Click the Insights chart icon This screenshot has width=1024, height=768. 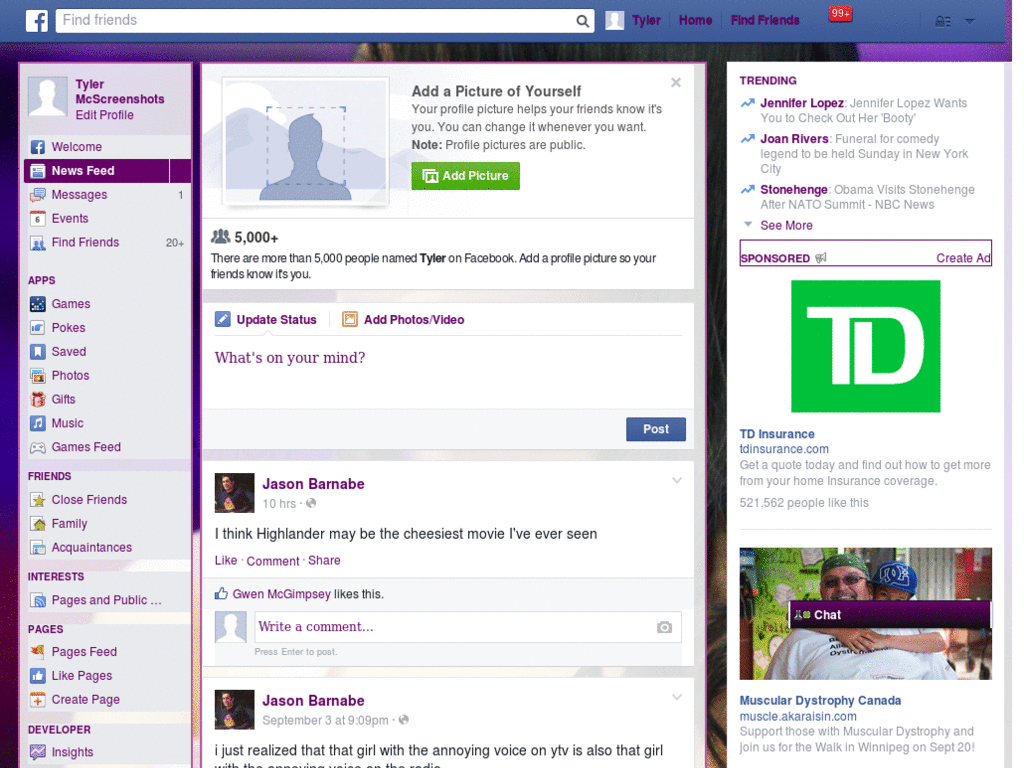[38, 752]
